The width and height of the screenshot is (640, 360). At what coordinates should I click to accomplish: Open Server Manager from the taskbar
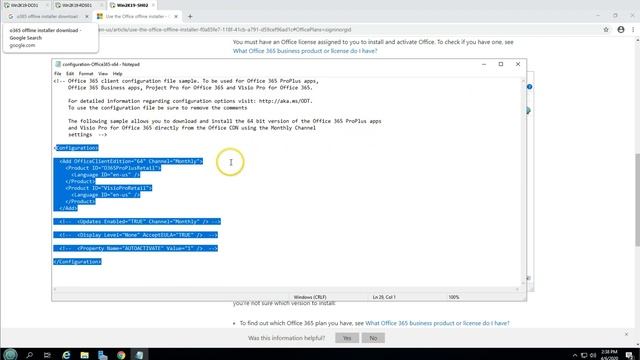coord(102,355)
